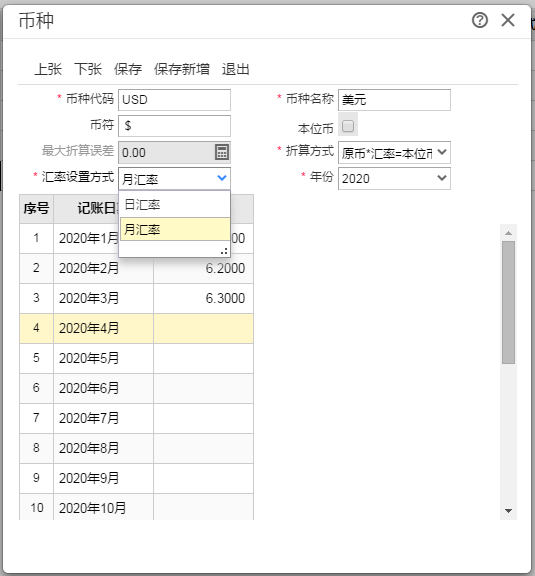Select 日汇率 from the dropdown list
Image resolution: width=535 pixels, height=576 pixels.
175,205
